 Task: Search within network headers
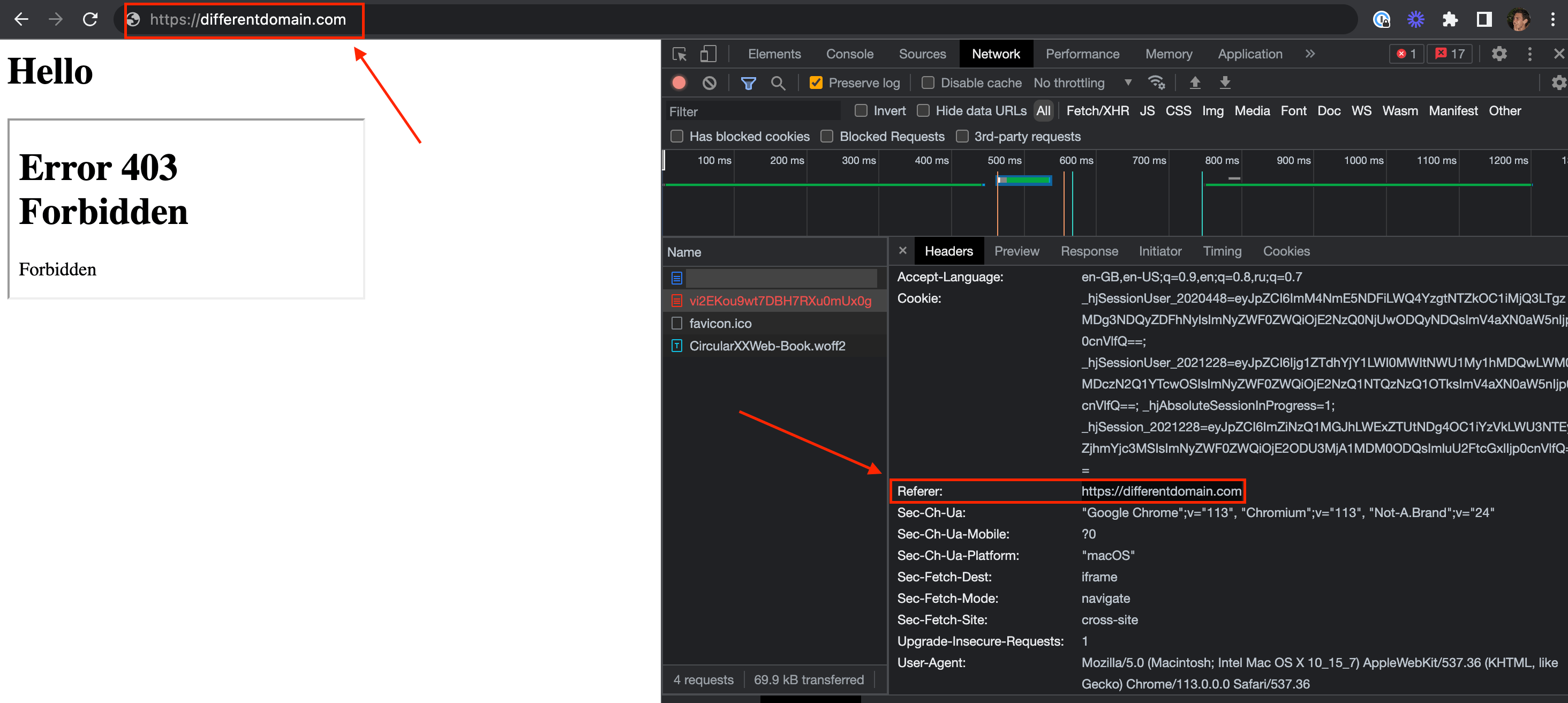coord(778,83)
